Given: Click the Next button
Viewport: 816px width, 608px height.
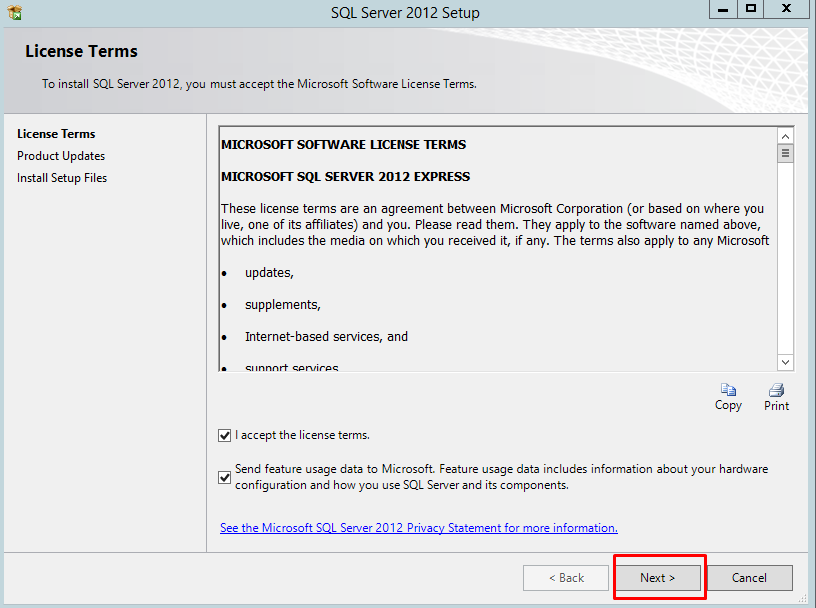Looking at the screenshot, I should tap(658, 578).
